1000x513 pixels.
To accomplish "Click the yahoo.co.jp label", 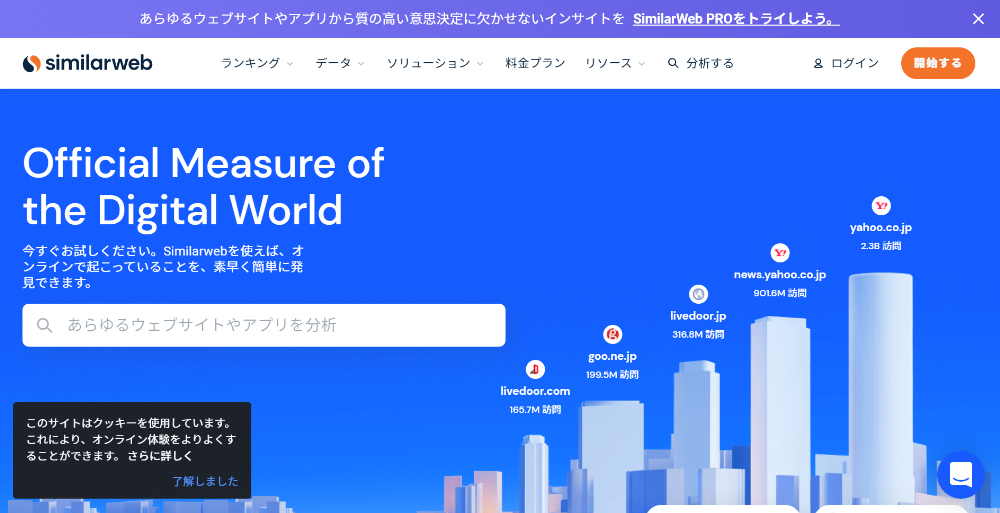I will (x=881, y=228).
